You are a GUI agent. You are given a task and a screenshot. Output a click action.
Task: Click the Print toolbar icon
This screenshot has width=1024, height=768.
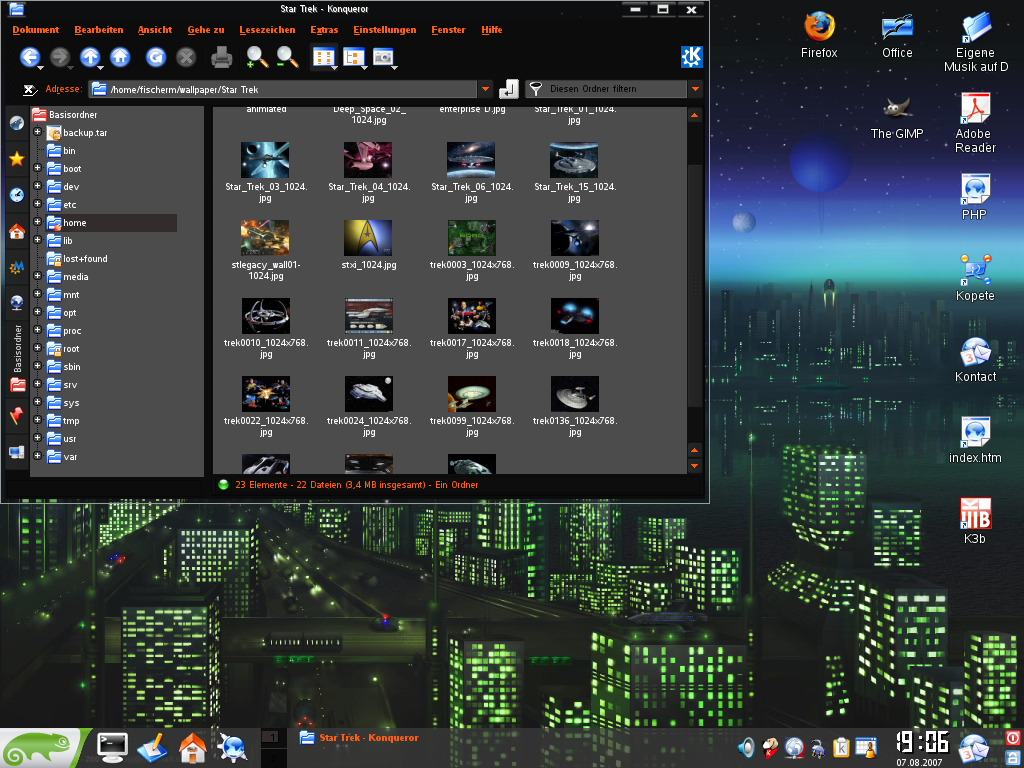[222, 57]
